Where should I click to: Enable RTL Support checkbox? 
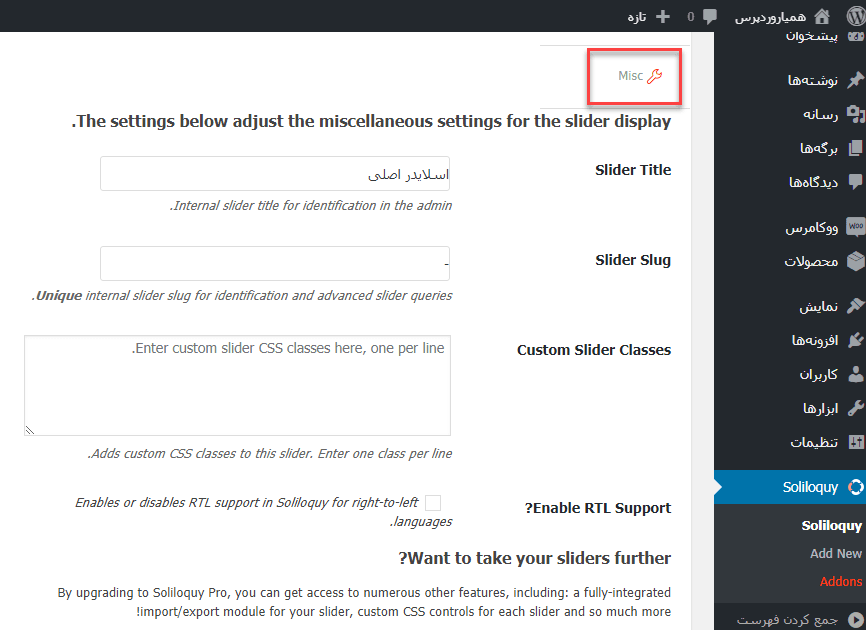tap(433, 503)
